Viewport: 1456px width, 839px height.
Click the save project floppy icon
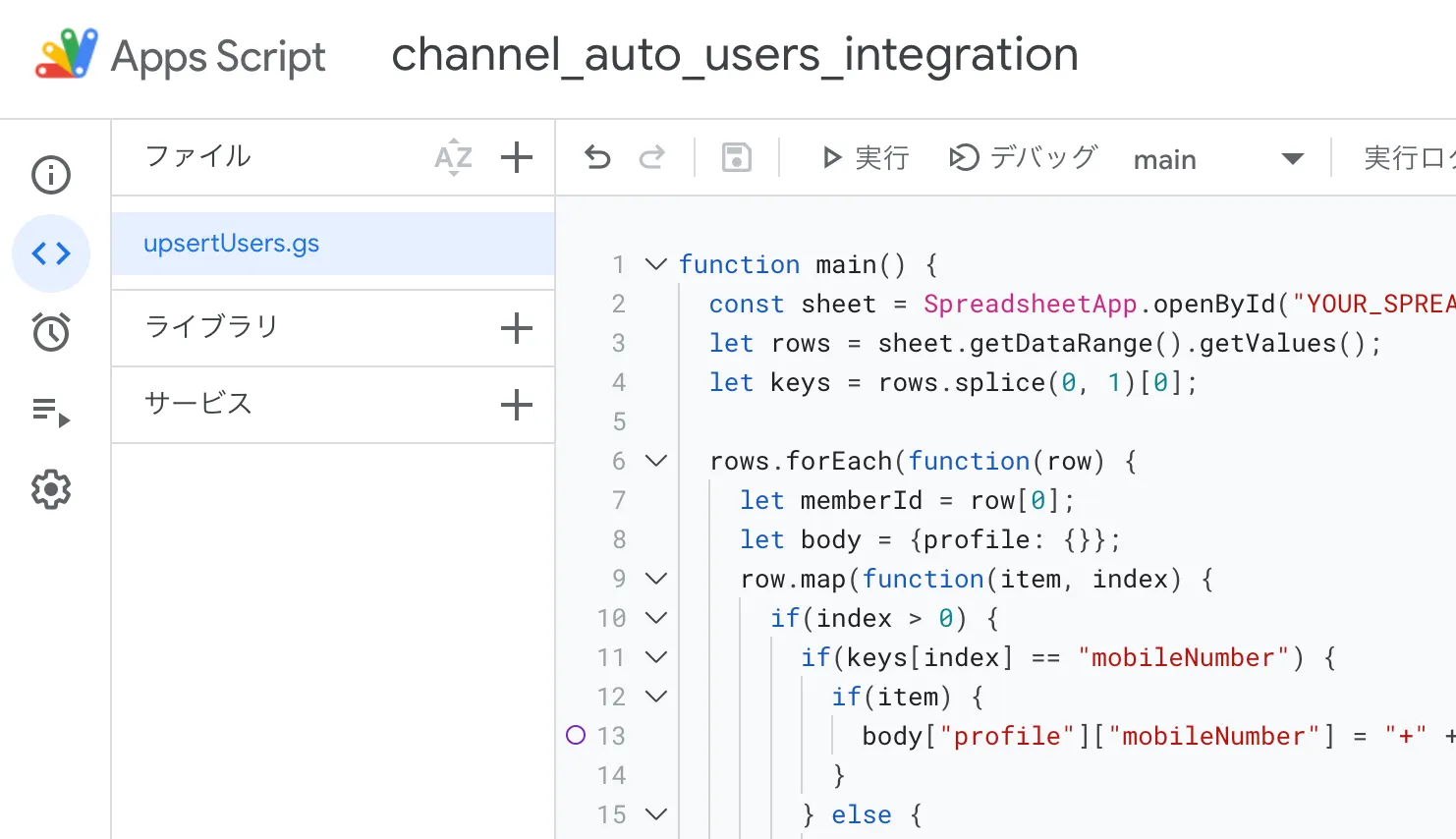point(737,157)
